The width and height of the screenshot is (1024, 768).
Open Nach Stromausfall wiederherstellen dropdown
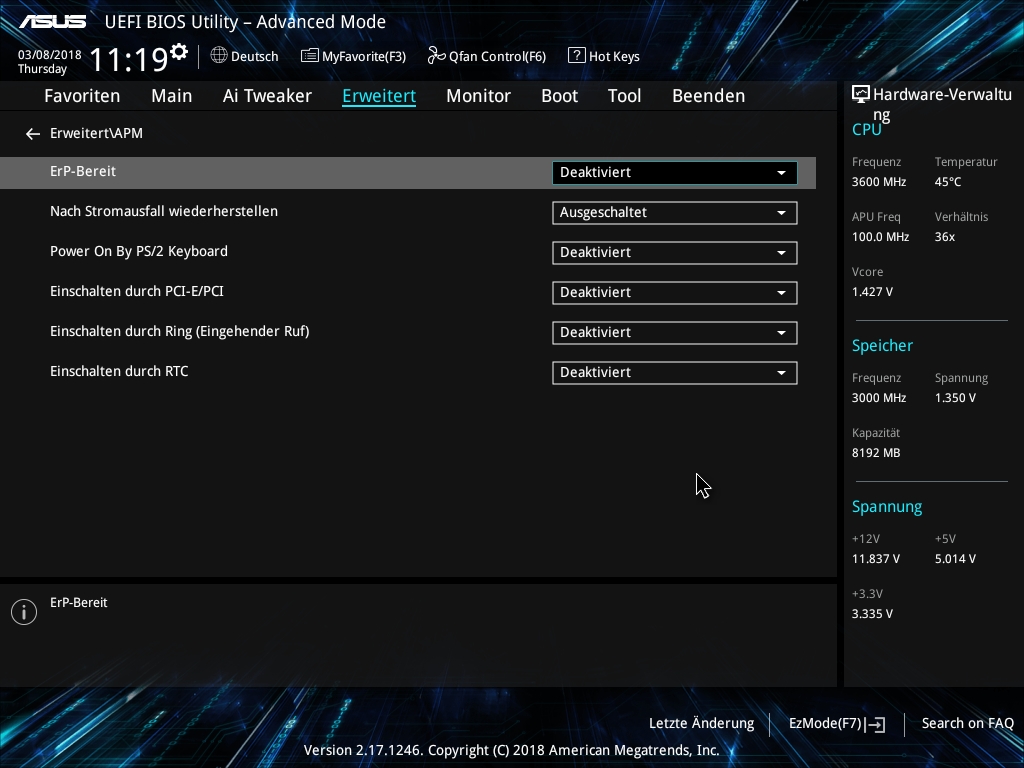click(x=675, y=213)
